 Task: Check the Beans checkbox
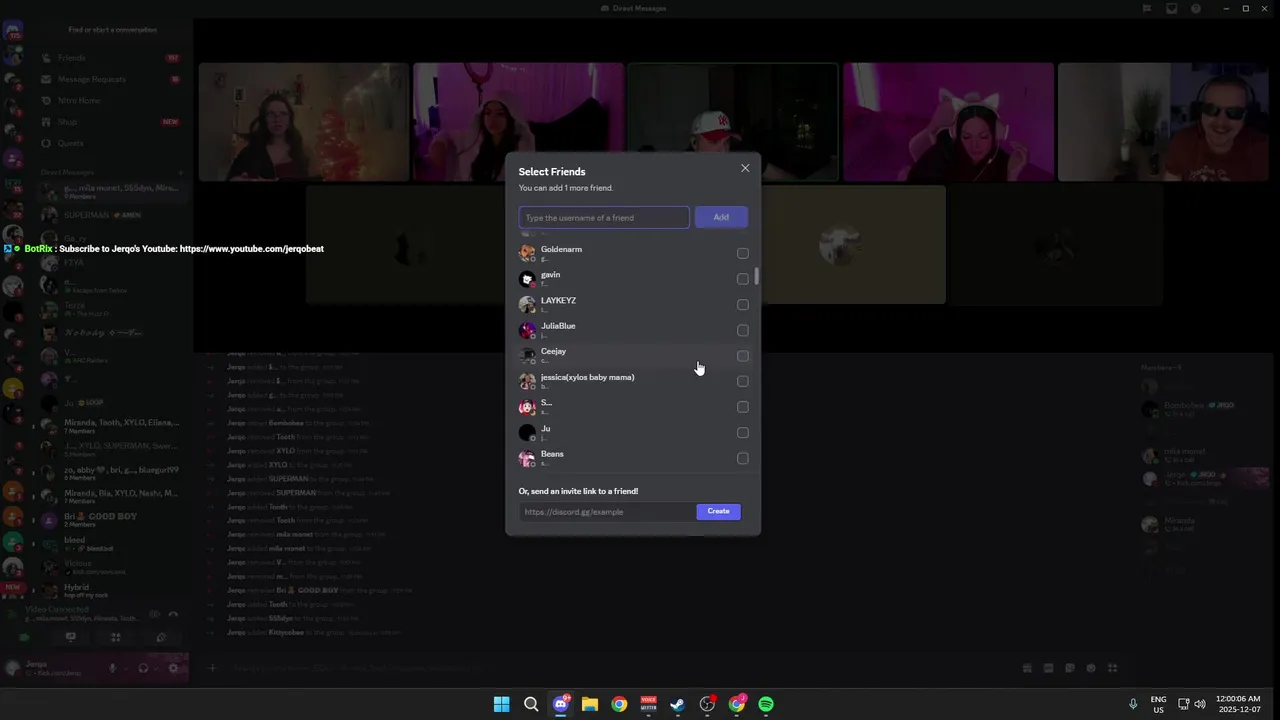pos(742,459)
